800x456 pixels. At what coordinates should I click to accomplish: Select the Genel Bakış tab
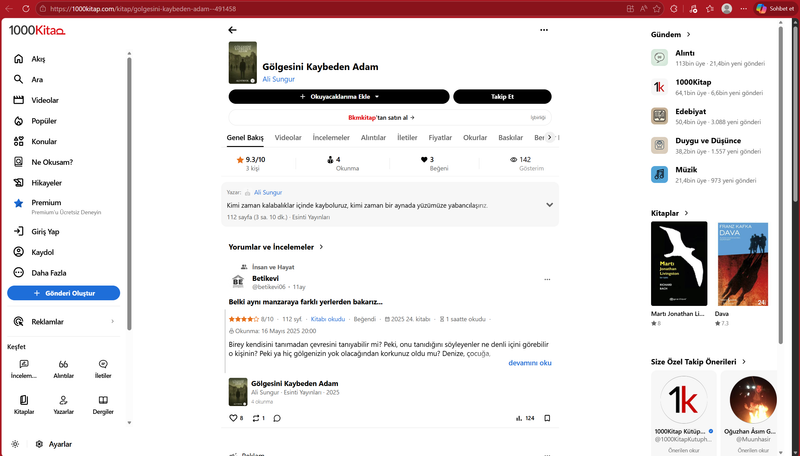click(245, 138)
